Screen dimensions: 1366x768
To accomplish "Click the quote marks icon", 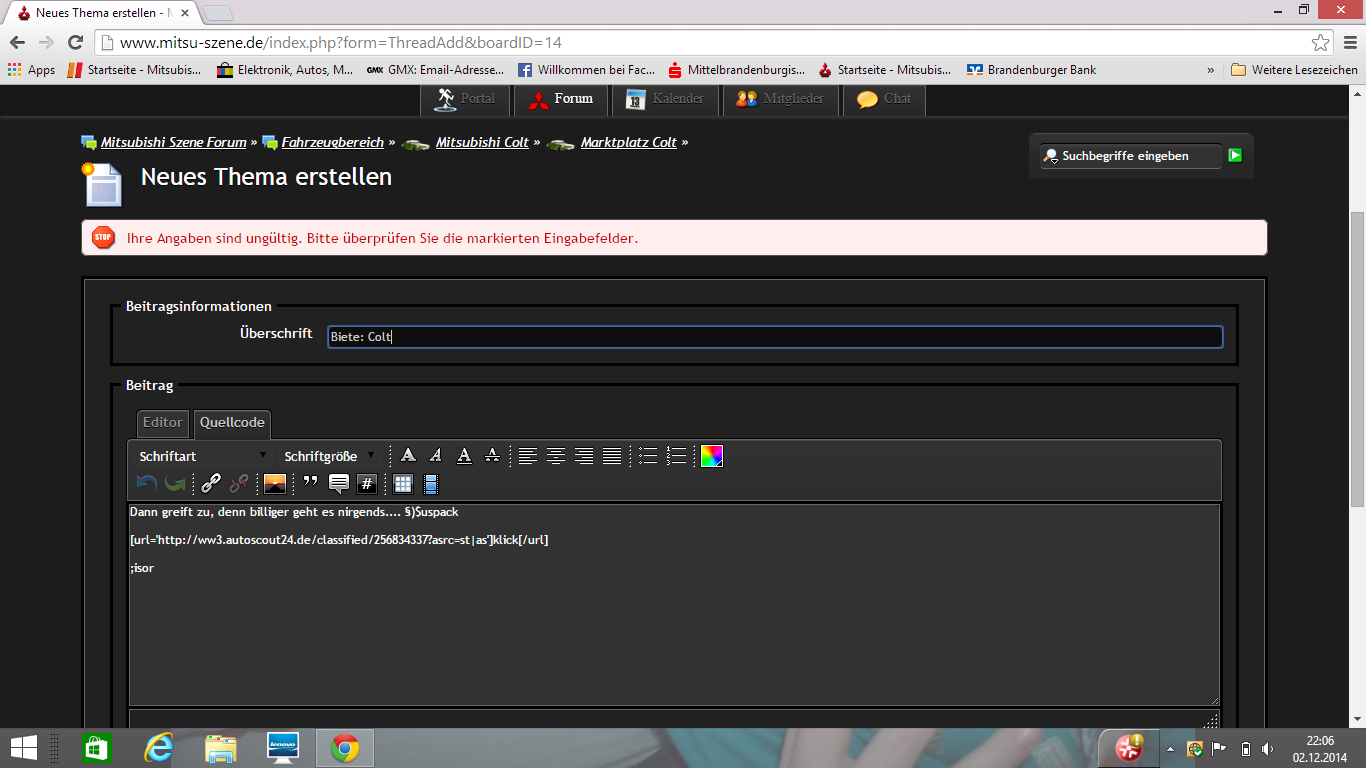I will click(x=310, y=484).
